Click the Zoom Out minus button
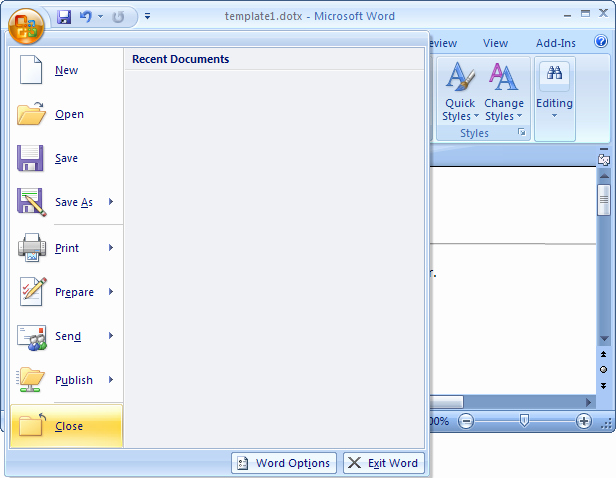 pos(466,421)
